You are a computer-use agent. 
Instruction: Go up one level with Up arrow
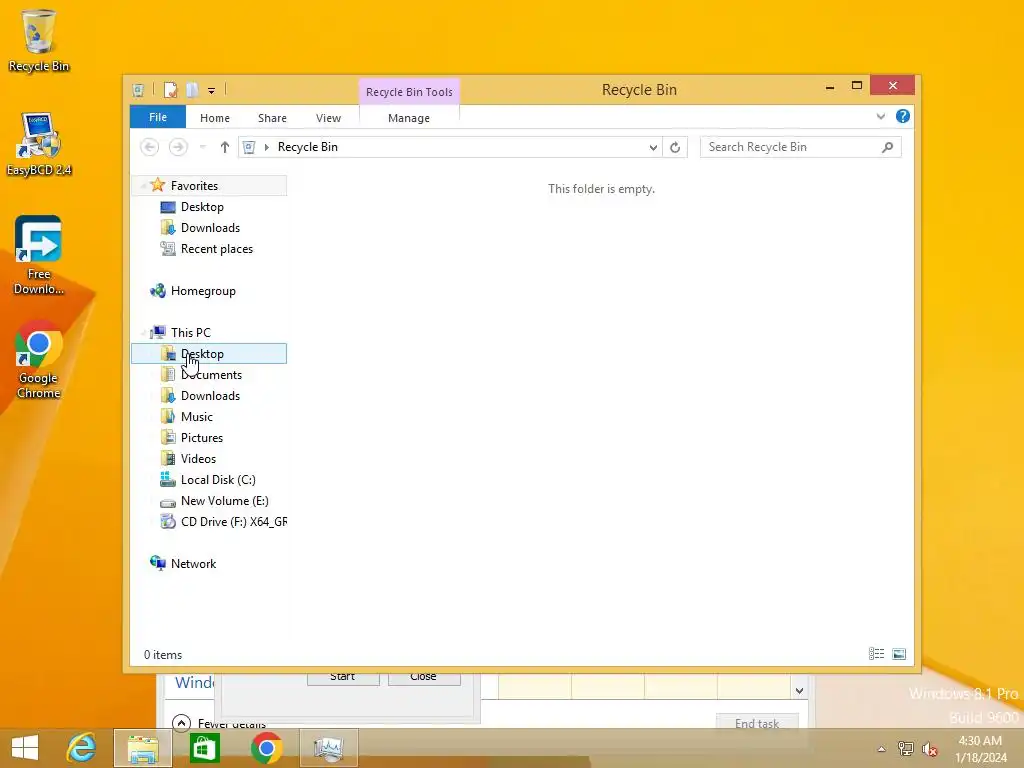point(225,147)
